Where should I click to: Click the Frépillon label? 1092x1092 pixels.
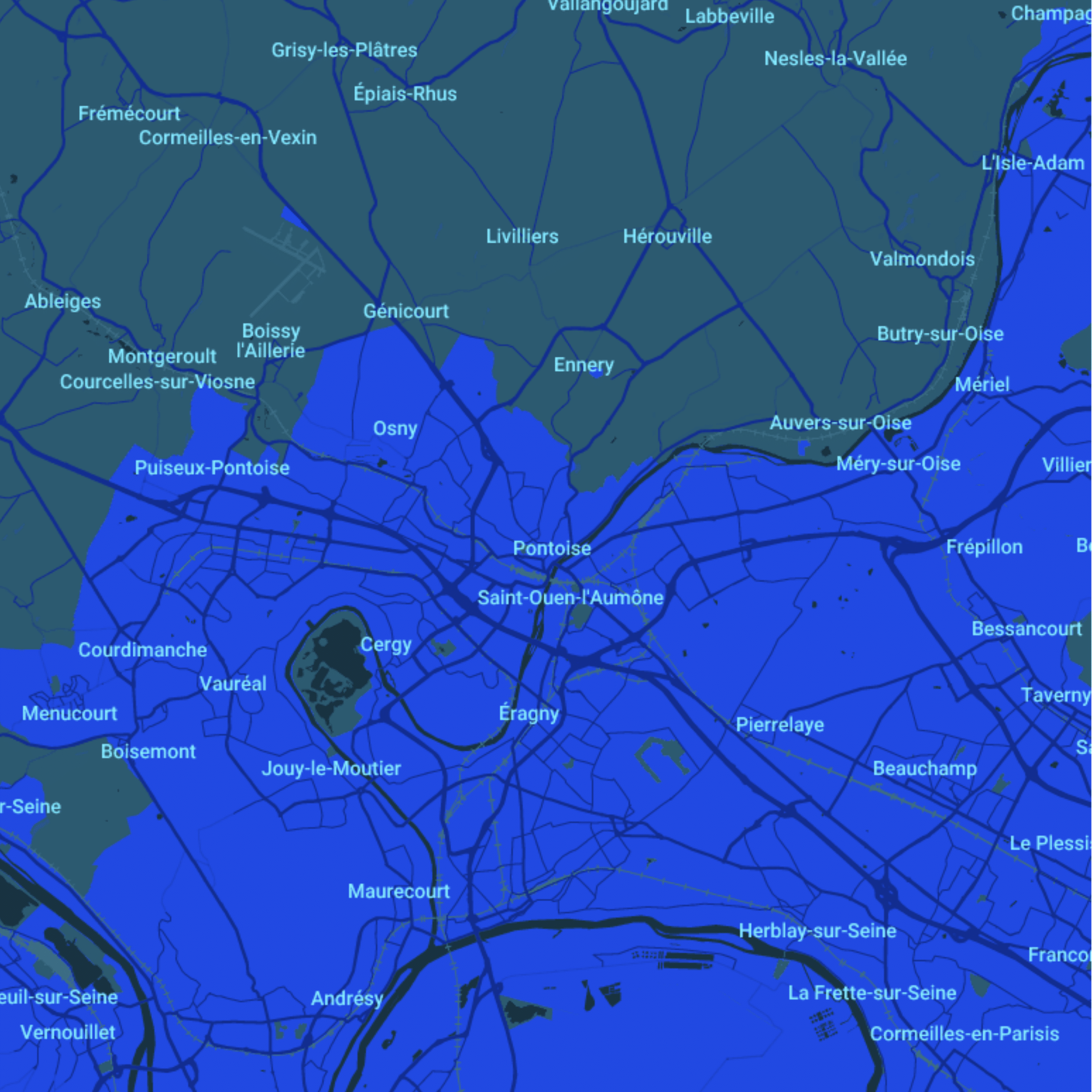[985, 547]
